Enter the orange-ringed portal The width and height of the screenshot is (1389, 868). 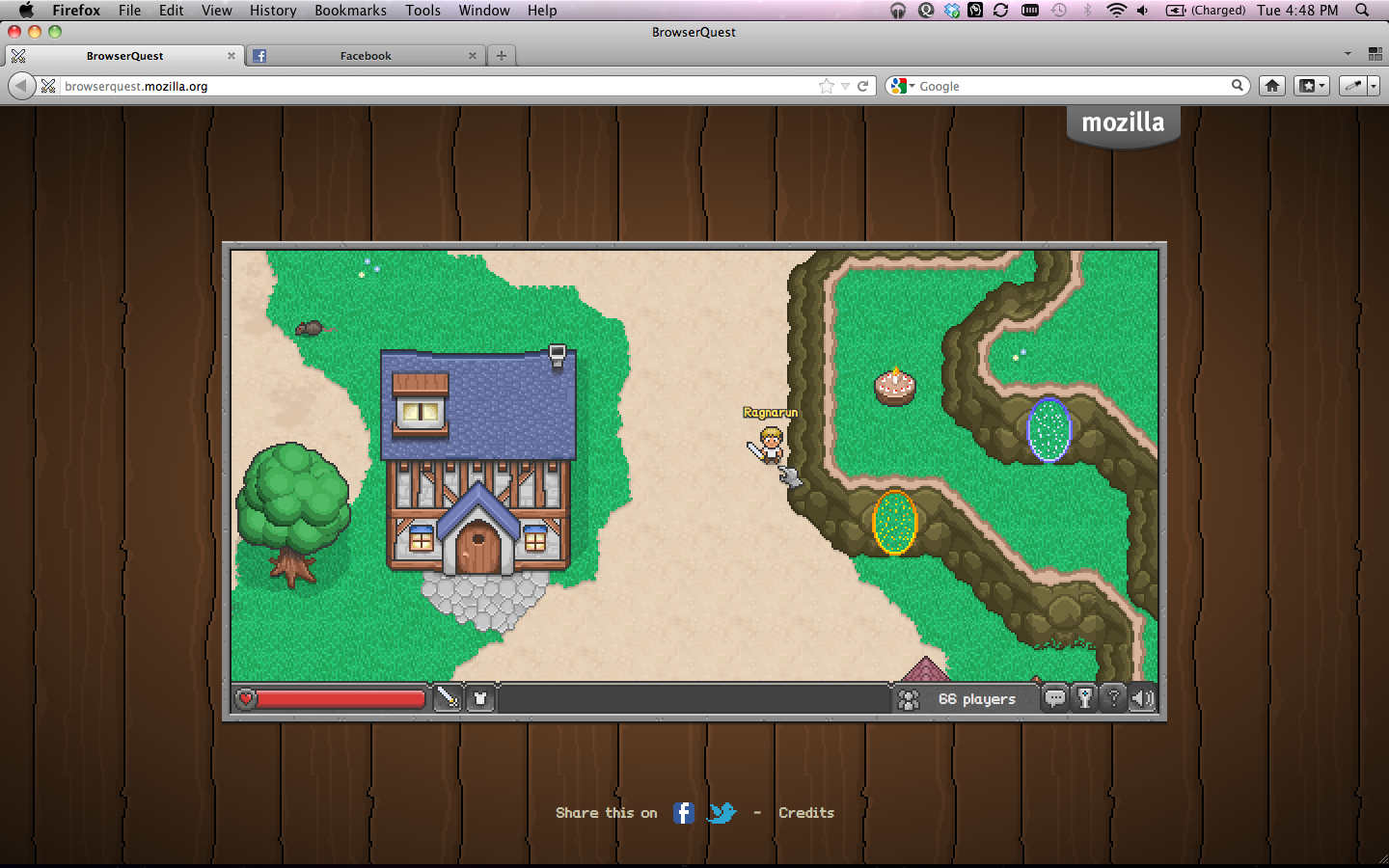click(894, 522)
